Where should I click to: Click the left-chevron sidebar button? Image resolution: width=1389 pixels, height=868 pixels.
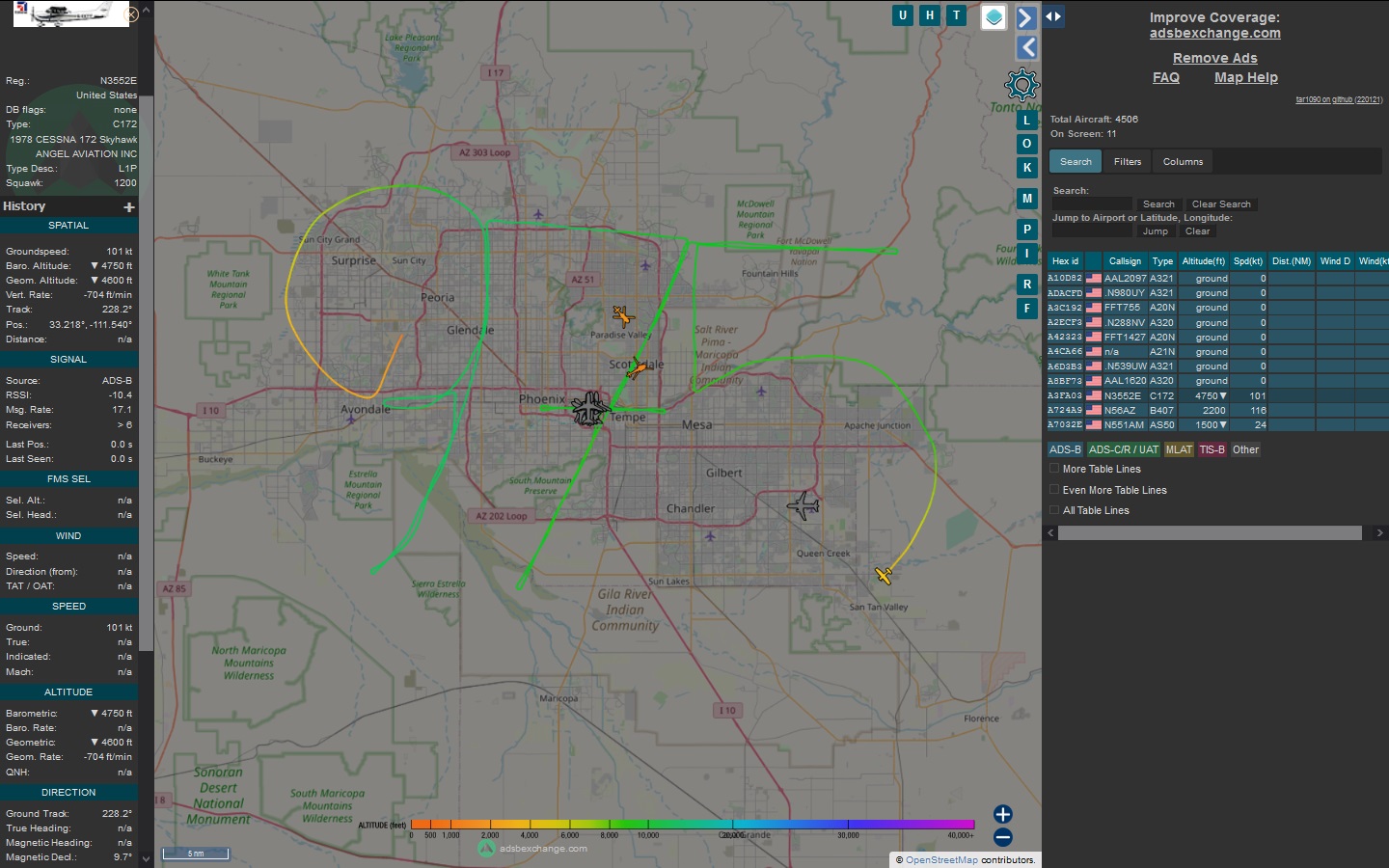(x=1026, y=47)
